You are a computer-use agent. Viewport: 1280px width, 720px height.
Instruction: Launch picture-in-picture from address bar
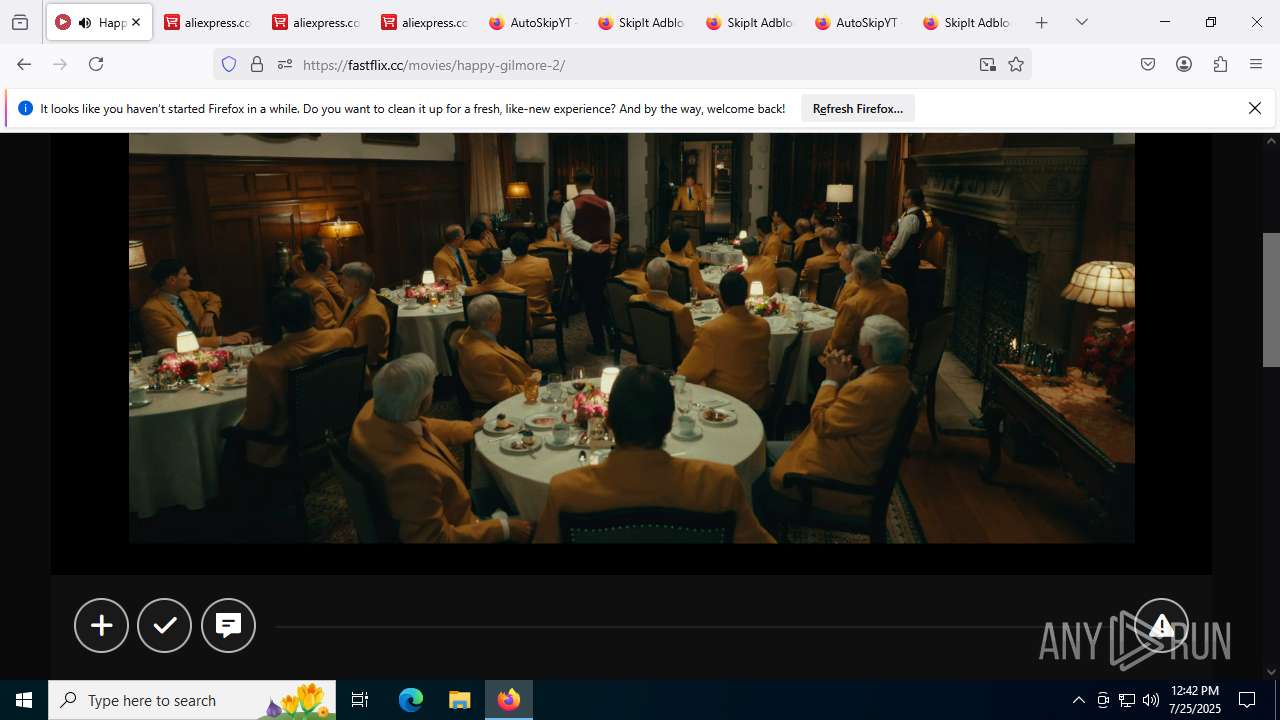[988, 64]
